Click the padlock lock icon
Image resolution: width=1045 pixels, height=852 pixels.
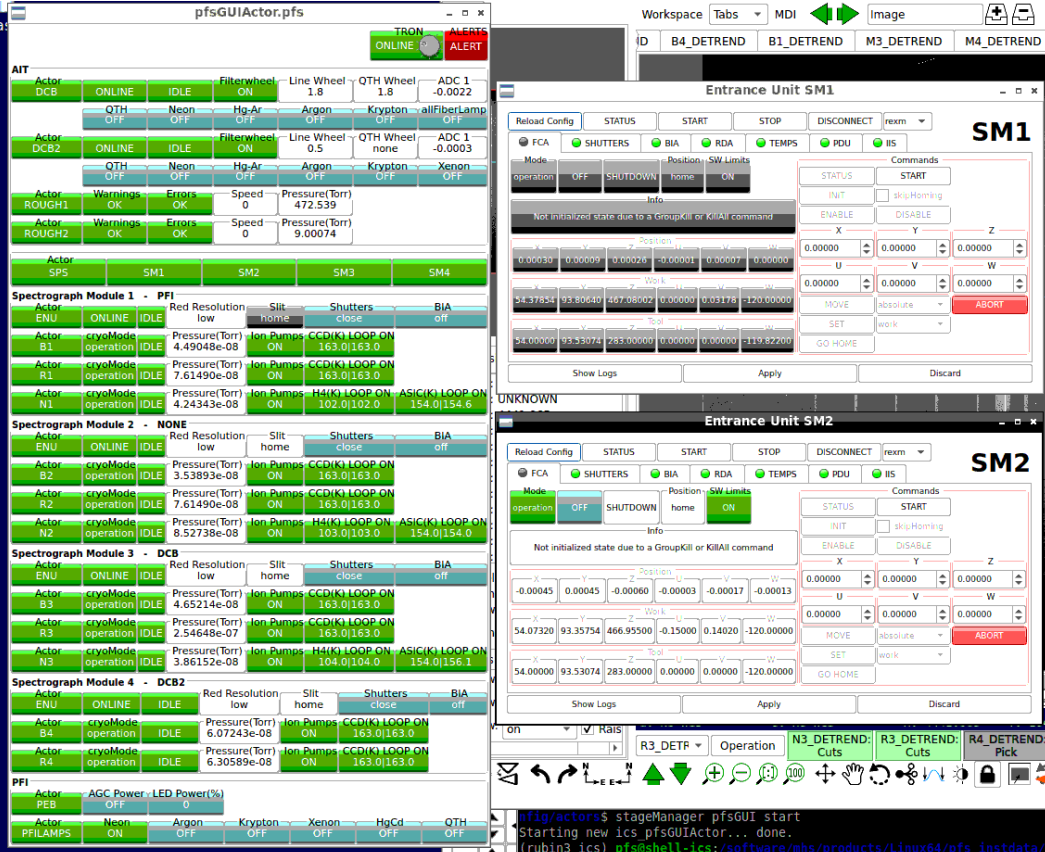[987, 773]
